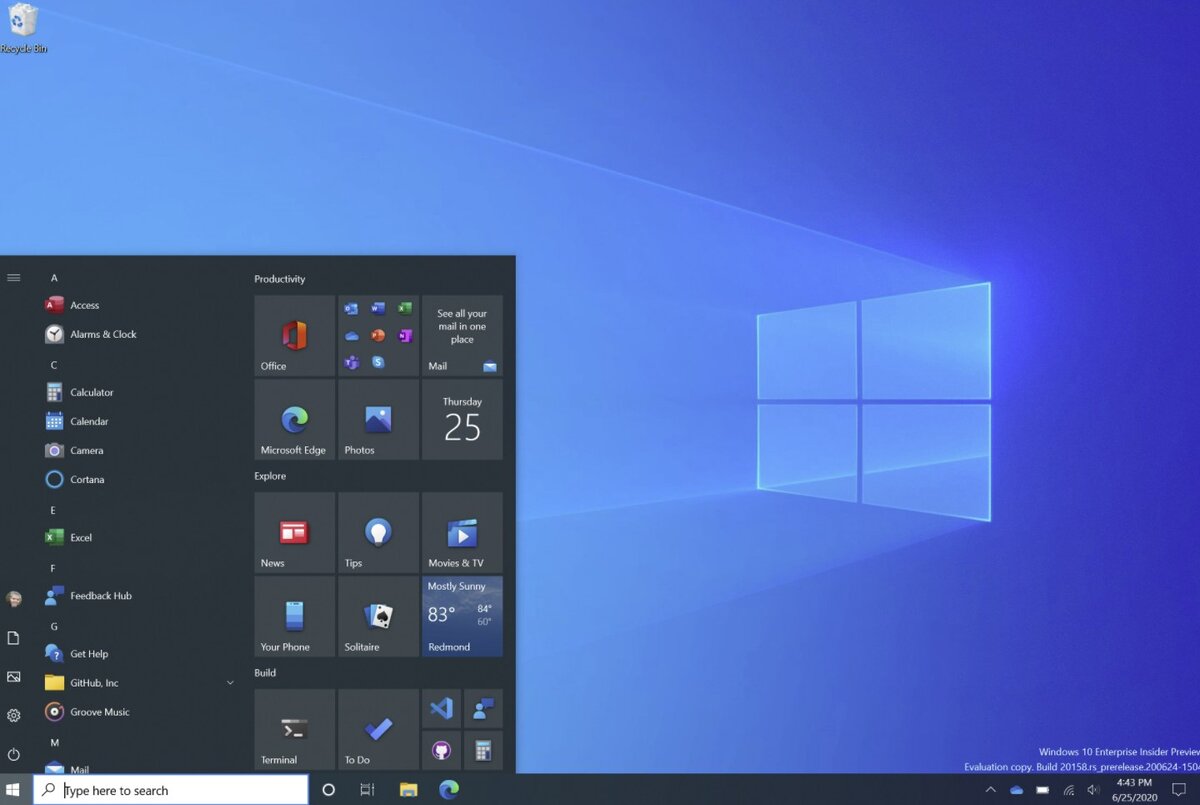This screenshot has height=805, width=1200.
Task: Open the Feedback Hub small tile
Action: coord(483,708)
